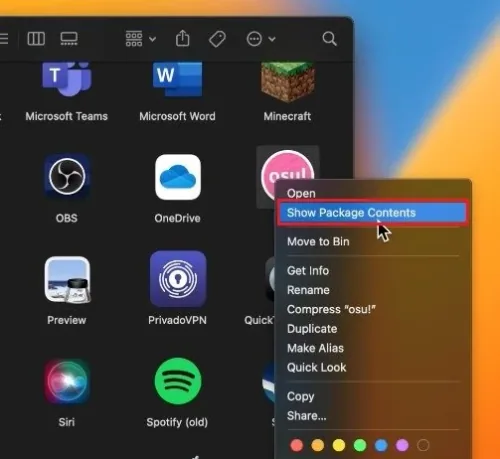
Task: Choose Show Package Contents
Action: pyautogui.click(x=372, y=213)
